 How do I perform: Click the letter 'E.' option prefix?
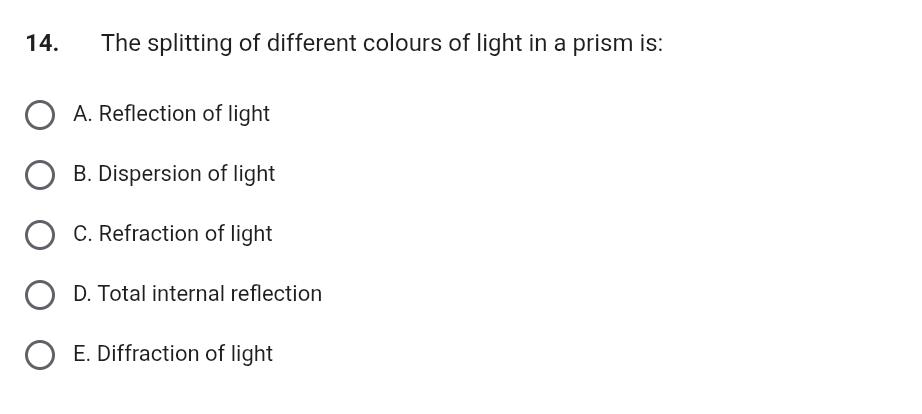tap(82, 354)
